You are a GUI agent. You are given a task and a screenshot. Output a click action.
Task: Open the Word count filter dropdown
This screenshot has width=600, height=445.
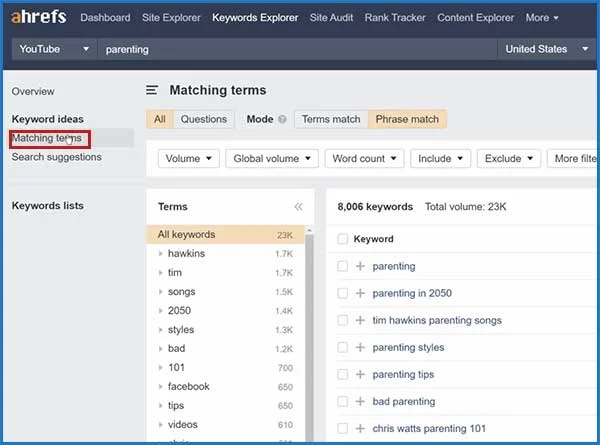(364, 158)
